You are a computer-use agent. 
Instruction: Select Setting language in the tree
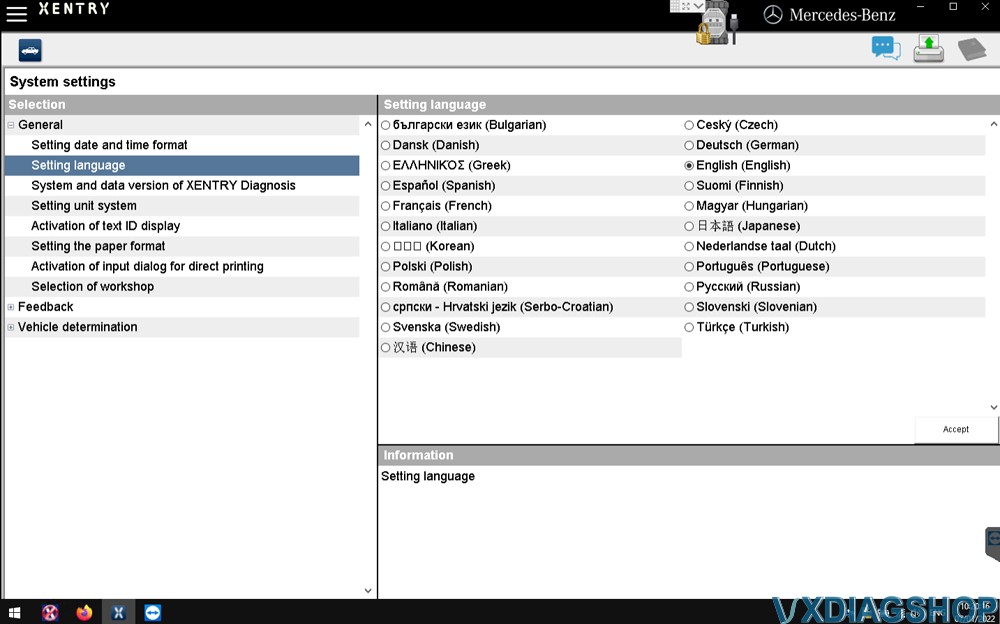click(182, 166)
